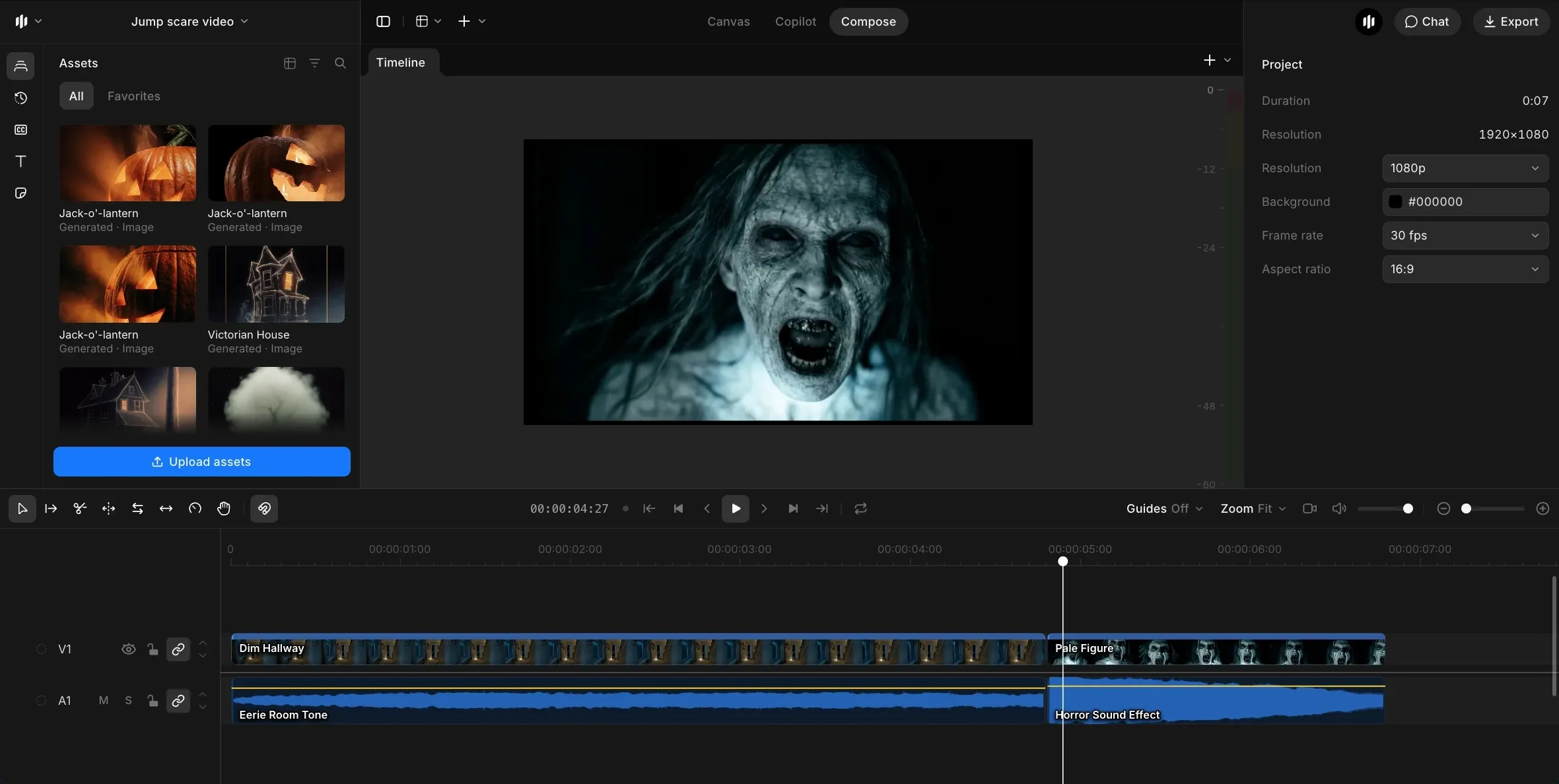Screen dimensions: 1559x784
Task: Switch to the Compose tab
Action: point(868,21)
